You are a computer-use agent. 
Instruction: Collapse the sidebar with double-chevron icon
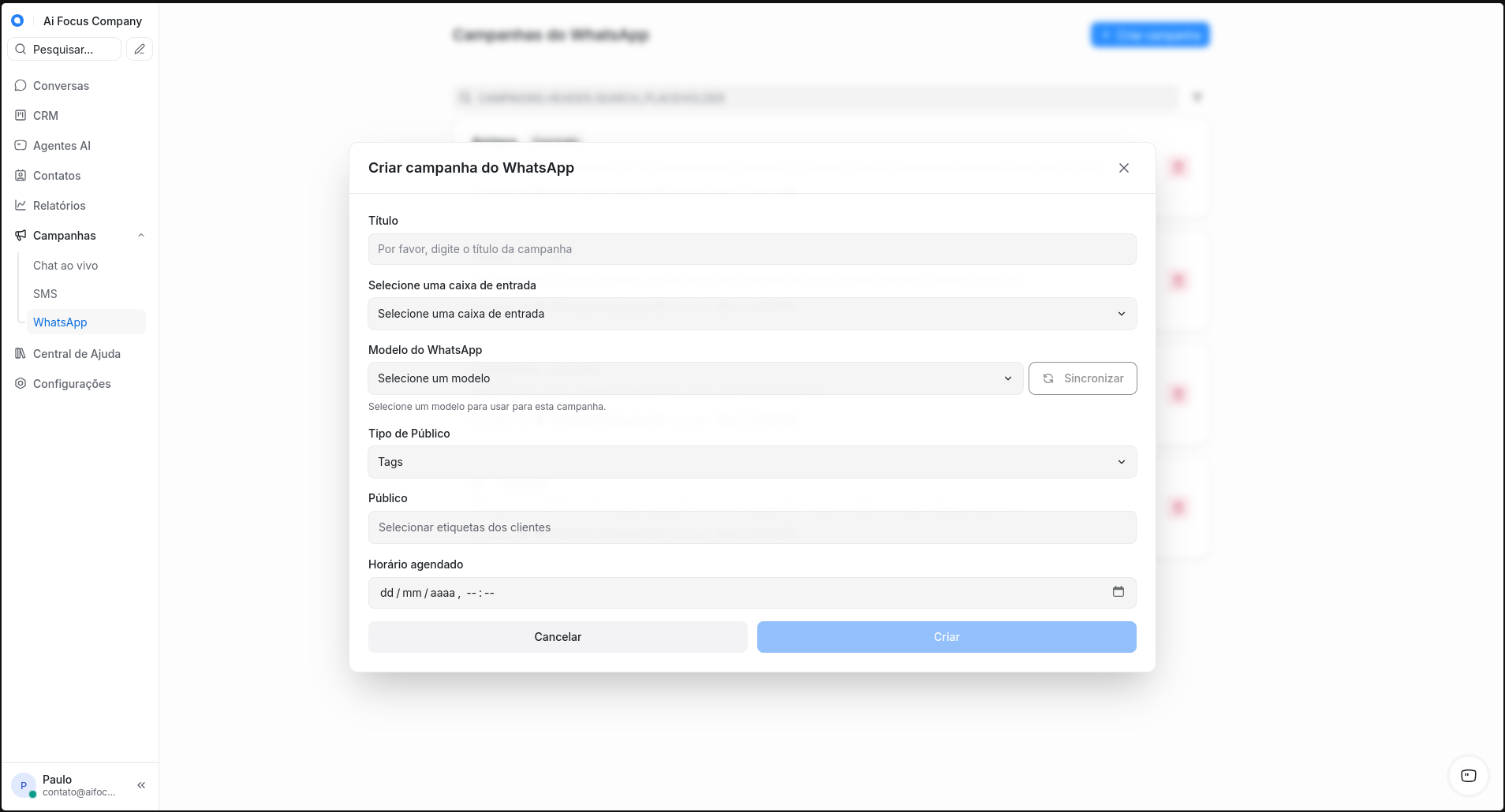[x=141, y=785]
